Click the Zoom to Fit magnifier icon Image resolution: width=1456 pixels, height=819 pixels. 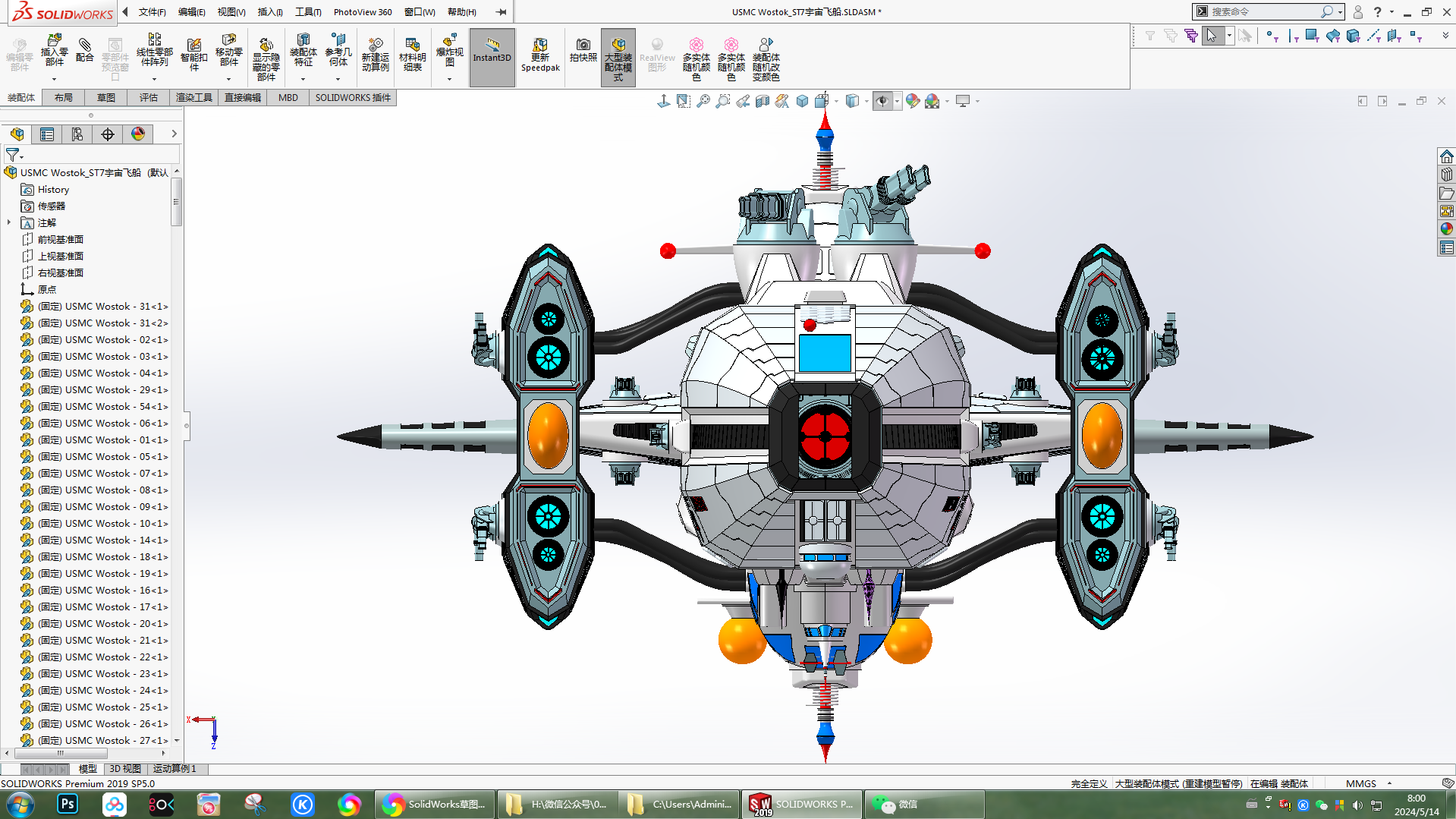pyautogui.click(x=703, y=101)
